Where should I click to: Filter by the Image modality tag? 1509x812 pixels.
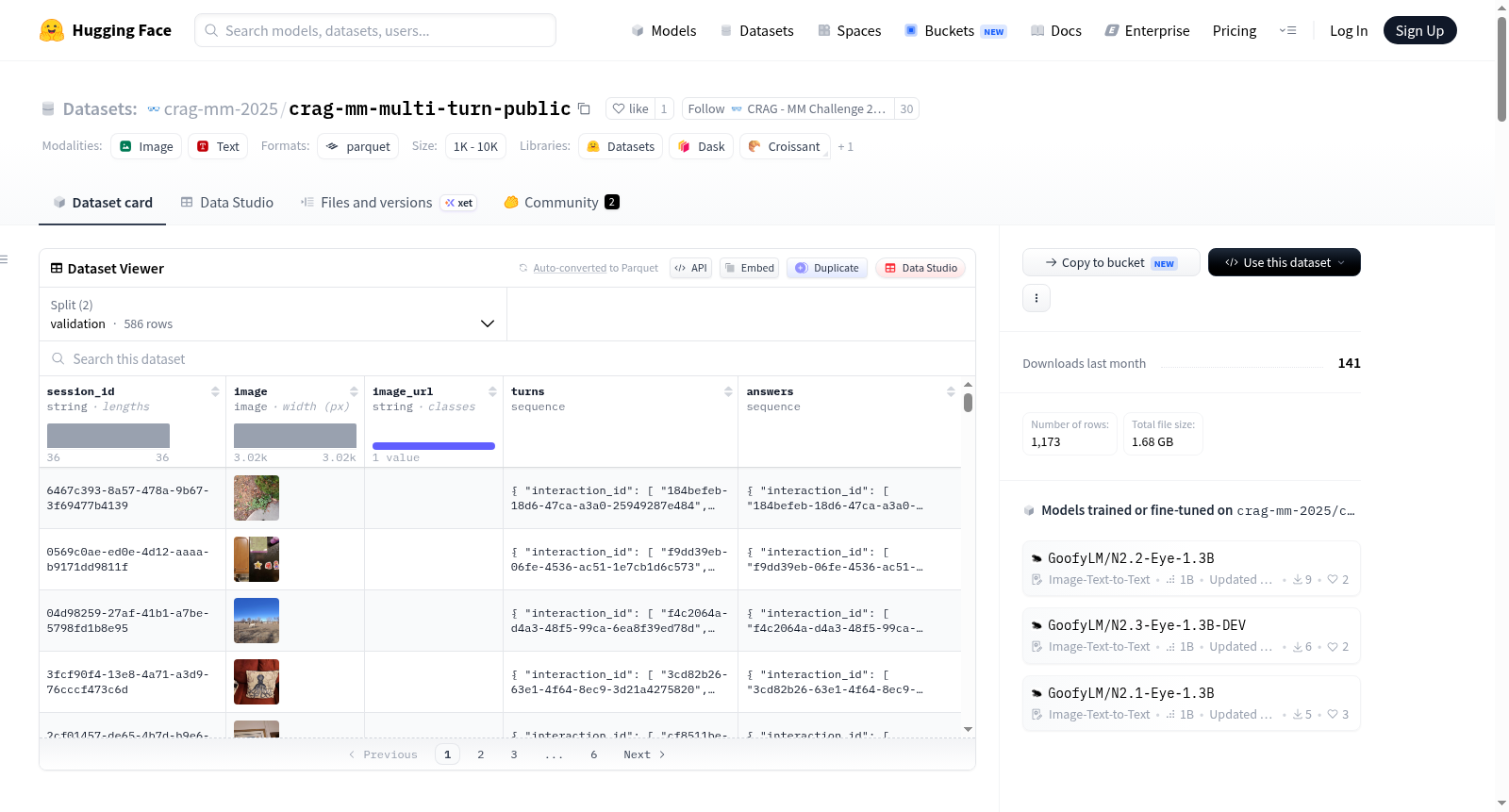(x=146, y=146)
